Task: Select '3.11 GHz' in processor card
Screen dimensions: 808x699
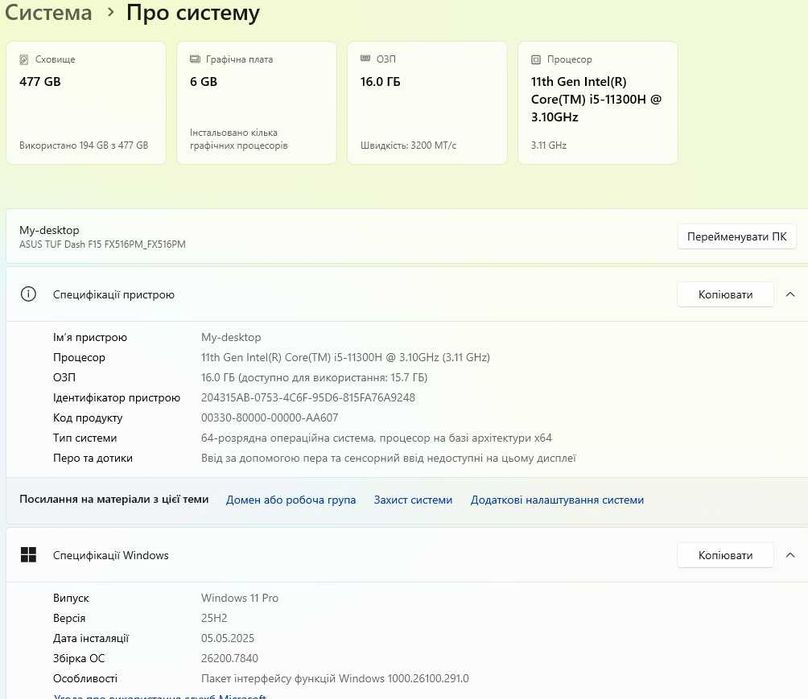Action: 549,145
